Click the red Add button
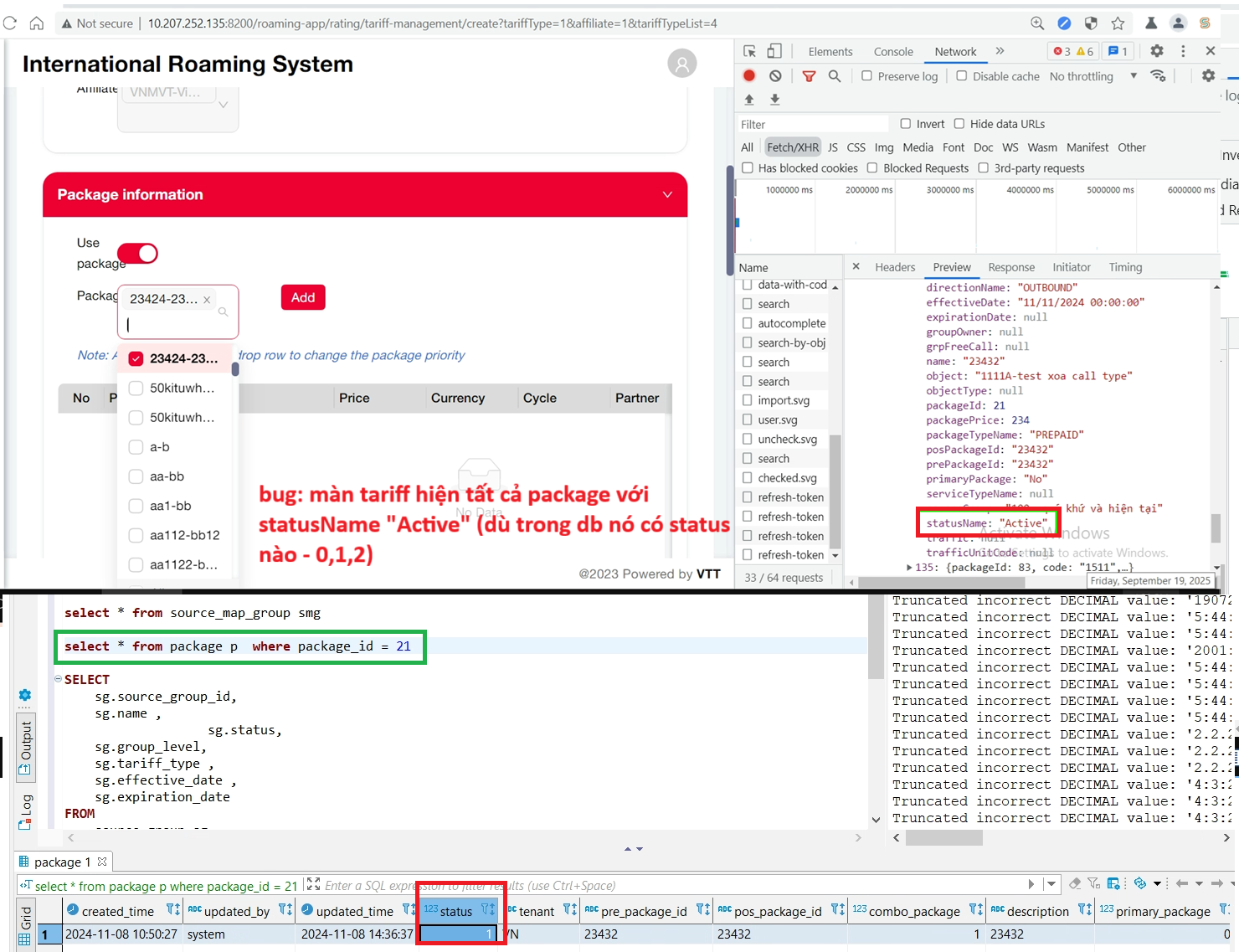This screenshot has width=1239, height=952. 302,297
